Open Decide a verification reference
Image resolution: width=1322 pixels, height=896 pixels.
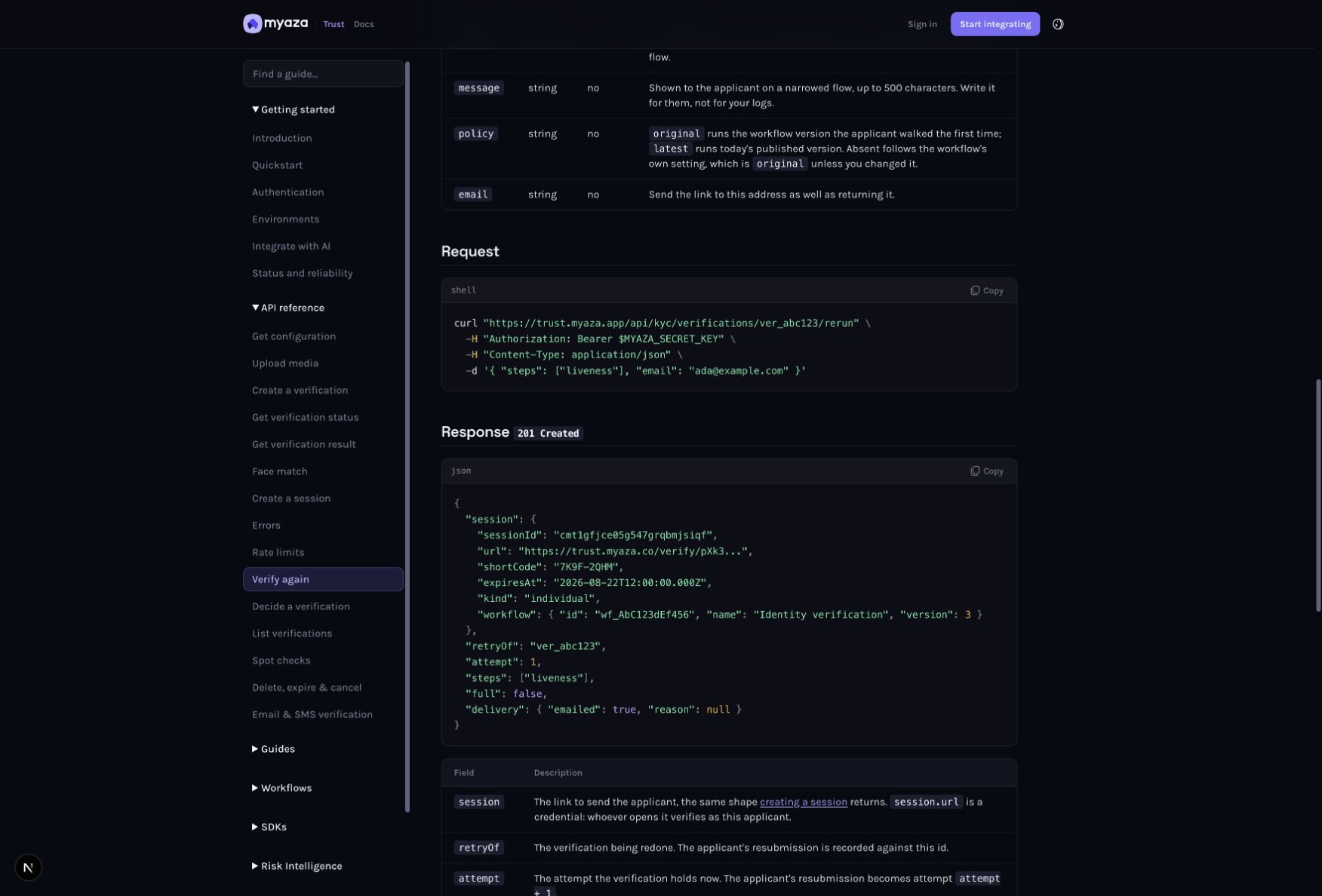coord(300,607)
